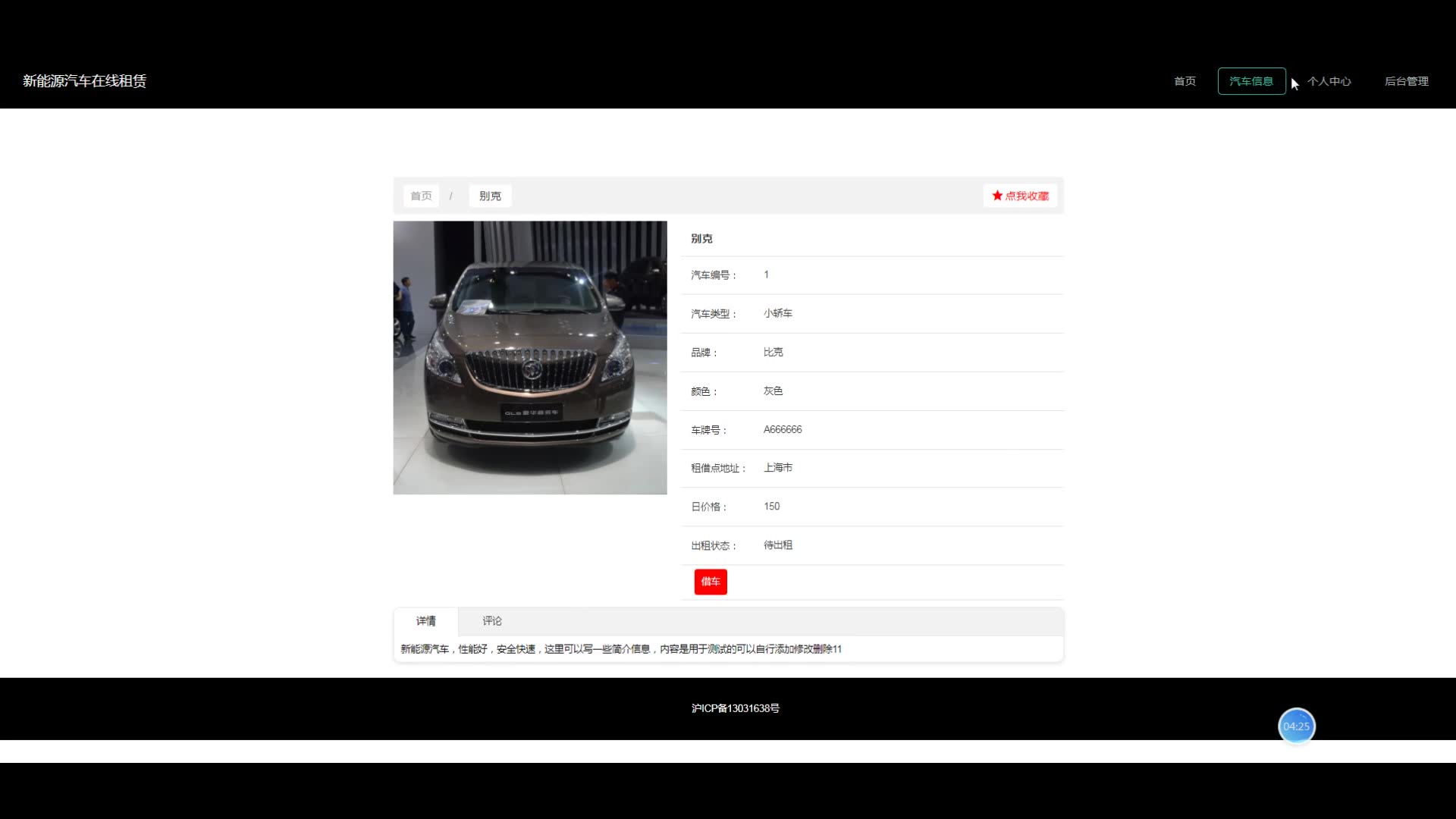Screen dimensions: 1456x819
Task: Go to 个人中心 in the navigation bar
Action: [1329, 81]
